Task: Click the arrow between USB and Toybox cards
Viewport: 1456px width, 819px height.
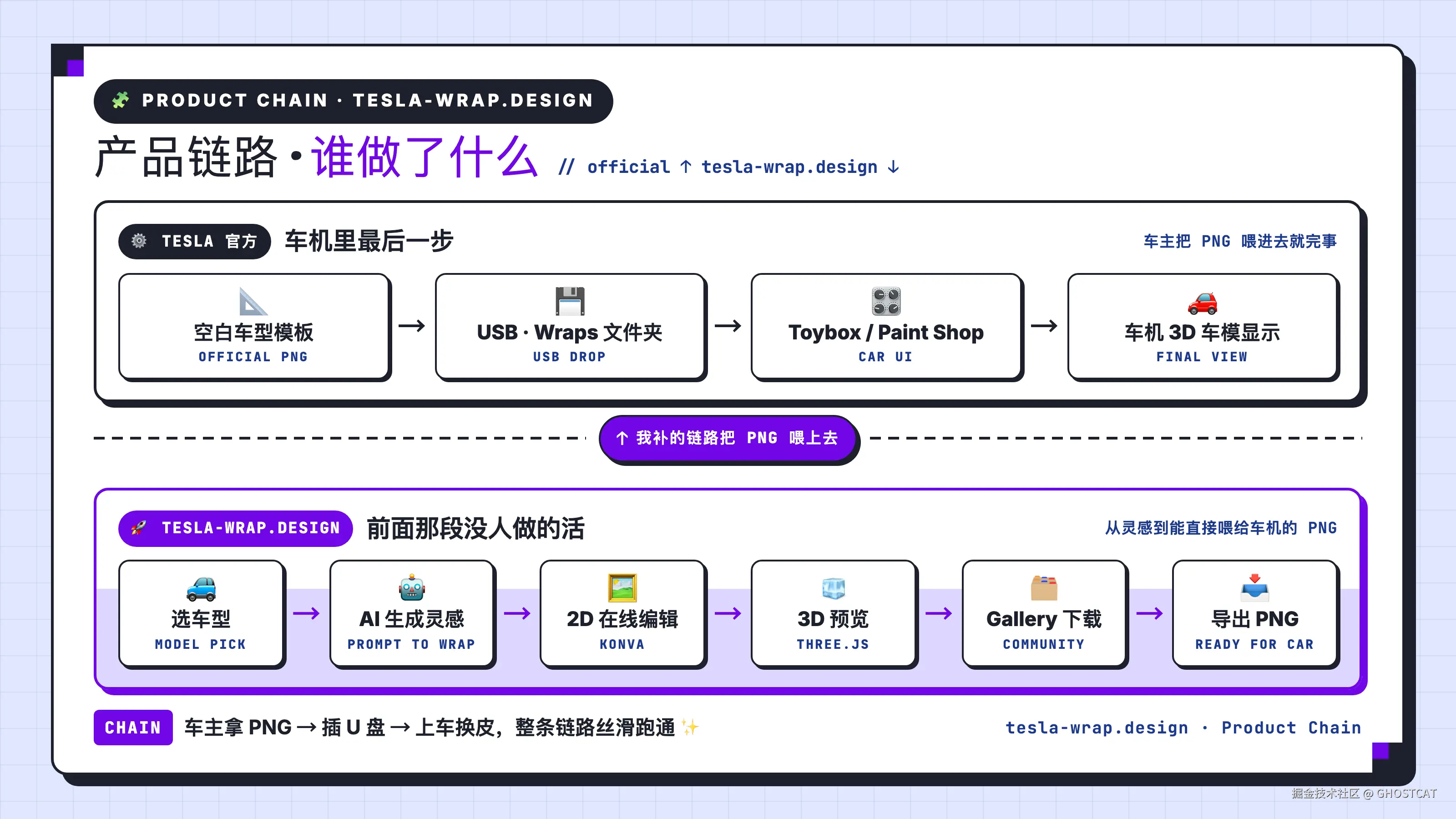Action: click(728, 326)
